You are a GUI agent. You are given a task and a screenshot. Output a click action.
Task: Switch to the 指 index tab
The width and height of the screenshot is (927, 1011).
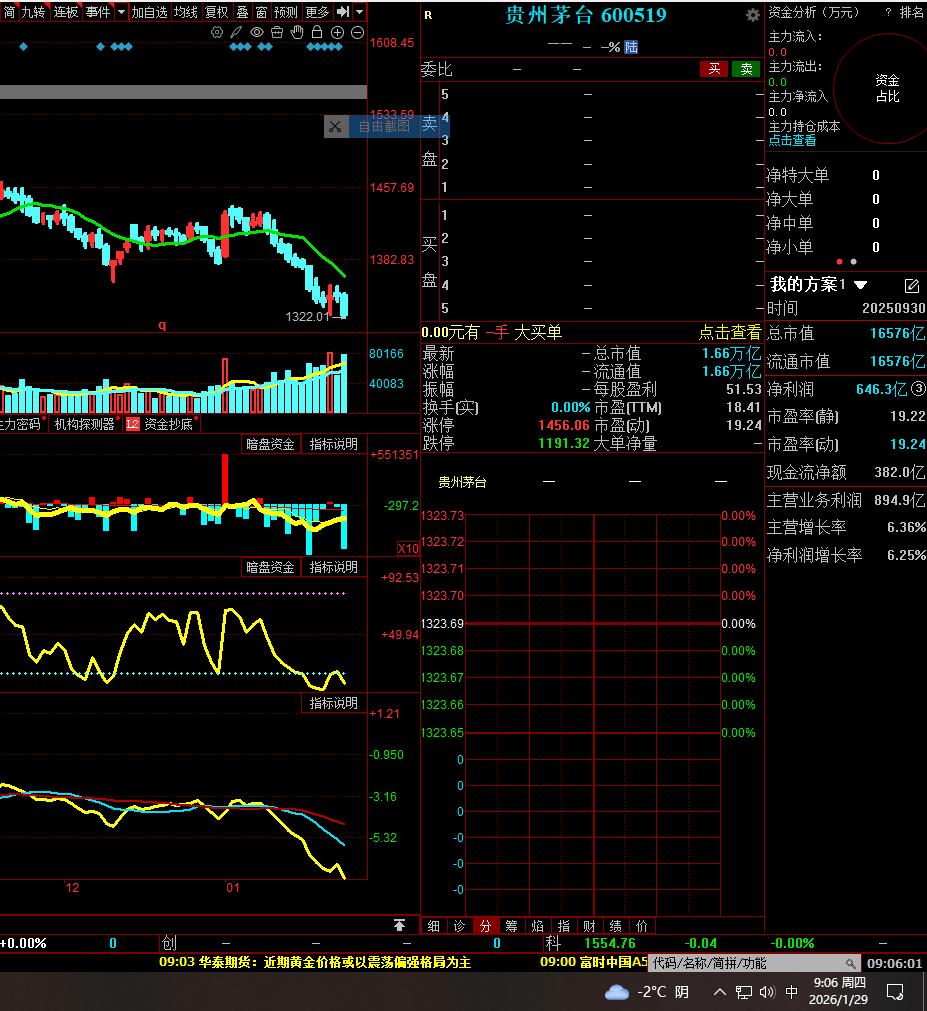[563, 926]
